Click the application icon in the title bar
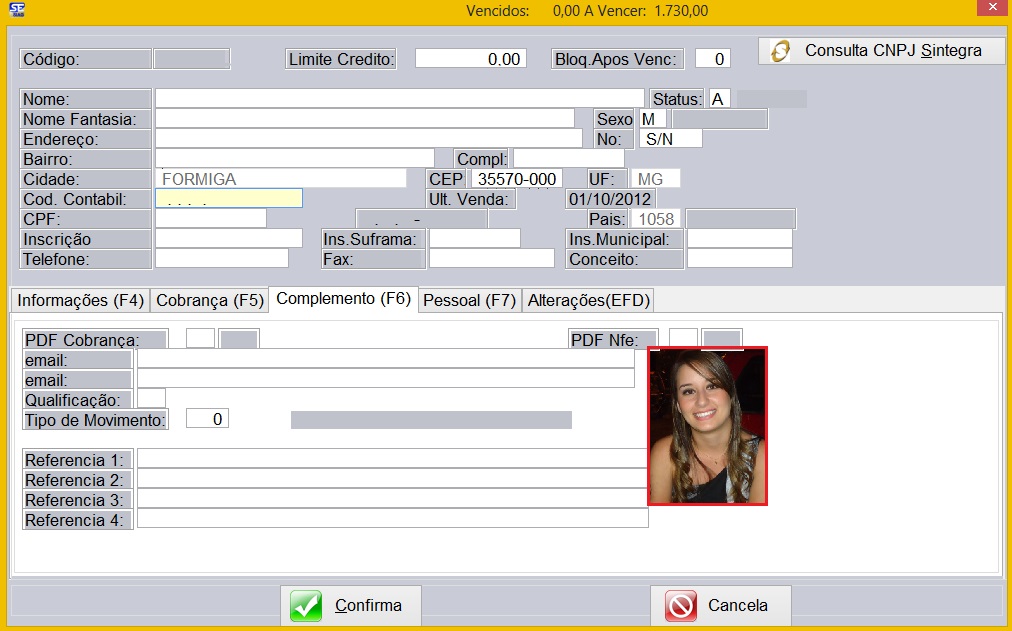 [x=17, y=11]
